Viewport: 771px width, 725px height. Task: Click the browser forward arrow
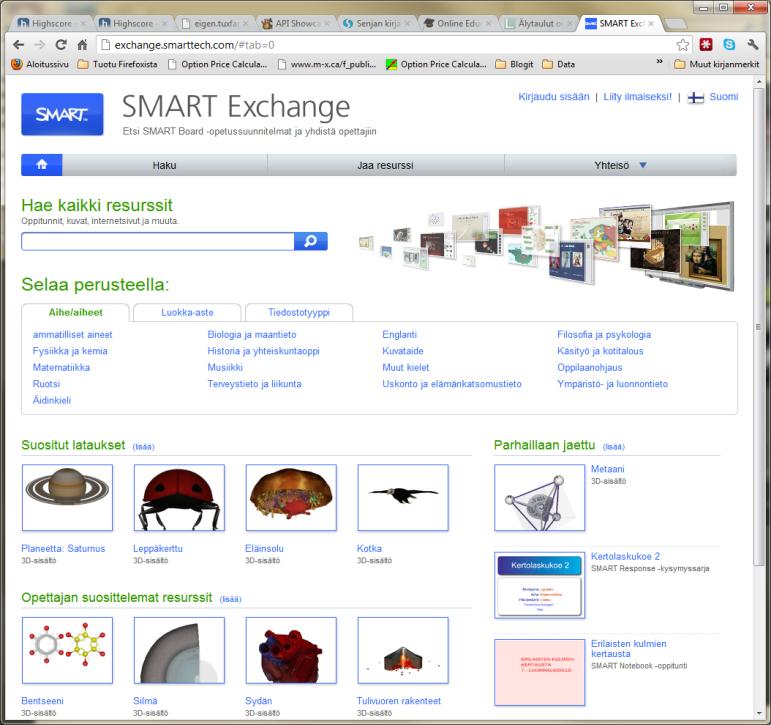coord(39,45)
